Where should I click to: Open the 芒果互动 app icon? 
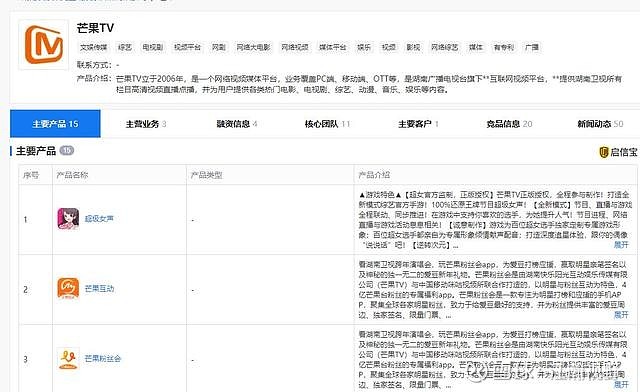click(x=68, y=288)
